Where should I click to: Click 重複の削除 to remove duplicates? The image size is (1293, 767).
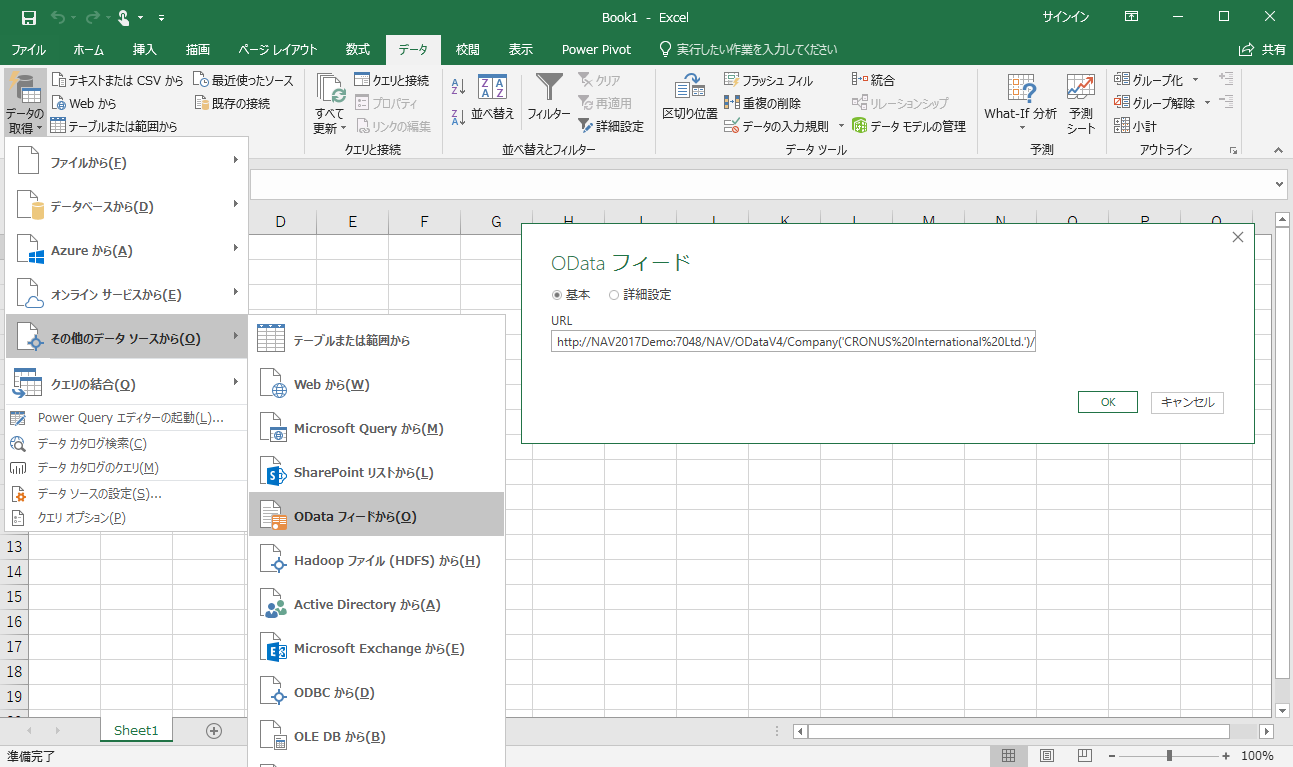tap(762, 103)
